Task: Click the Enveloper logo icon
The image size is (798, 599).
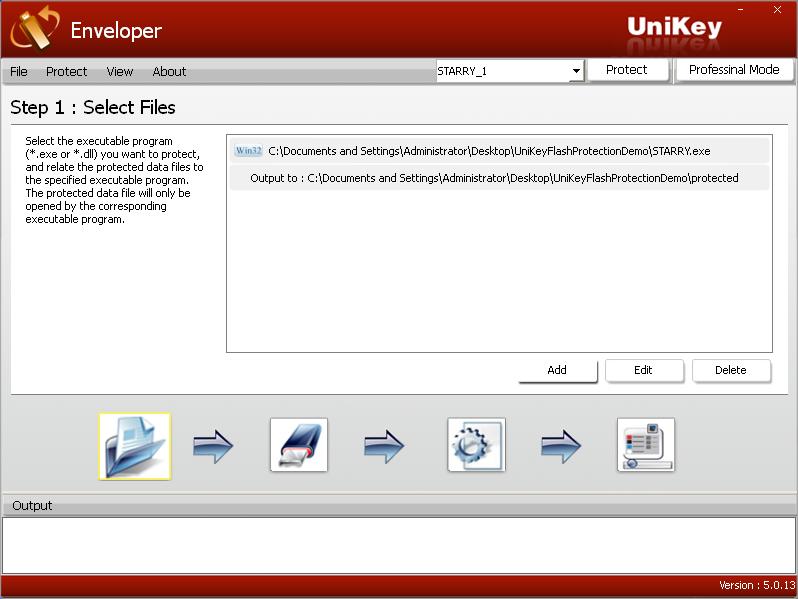Action: 35,28
